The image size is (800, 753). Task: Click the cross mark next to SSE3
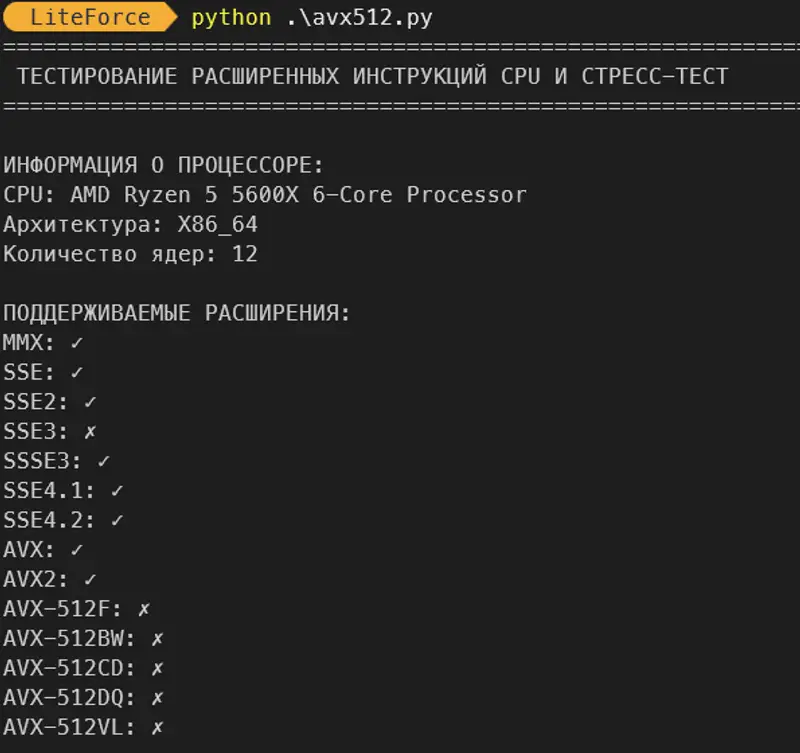(91, 432)
